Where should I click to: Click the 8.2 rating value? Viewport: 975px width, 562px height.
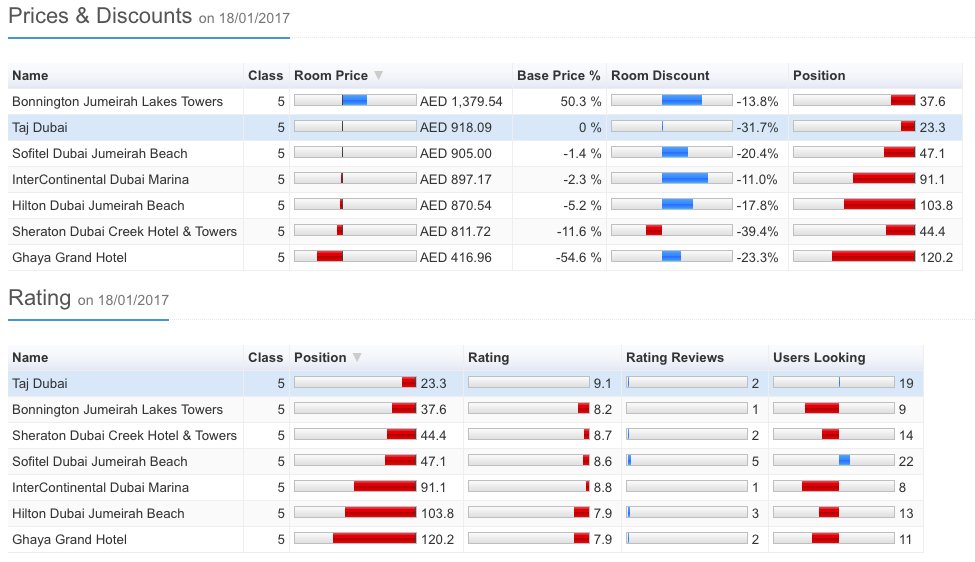coord(602,410)
